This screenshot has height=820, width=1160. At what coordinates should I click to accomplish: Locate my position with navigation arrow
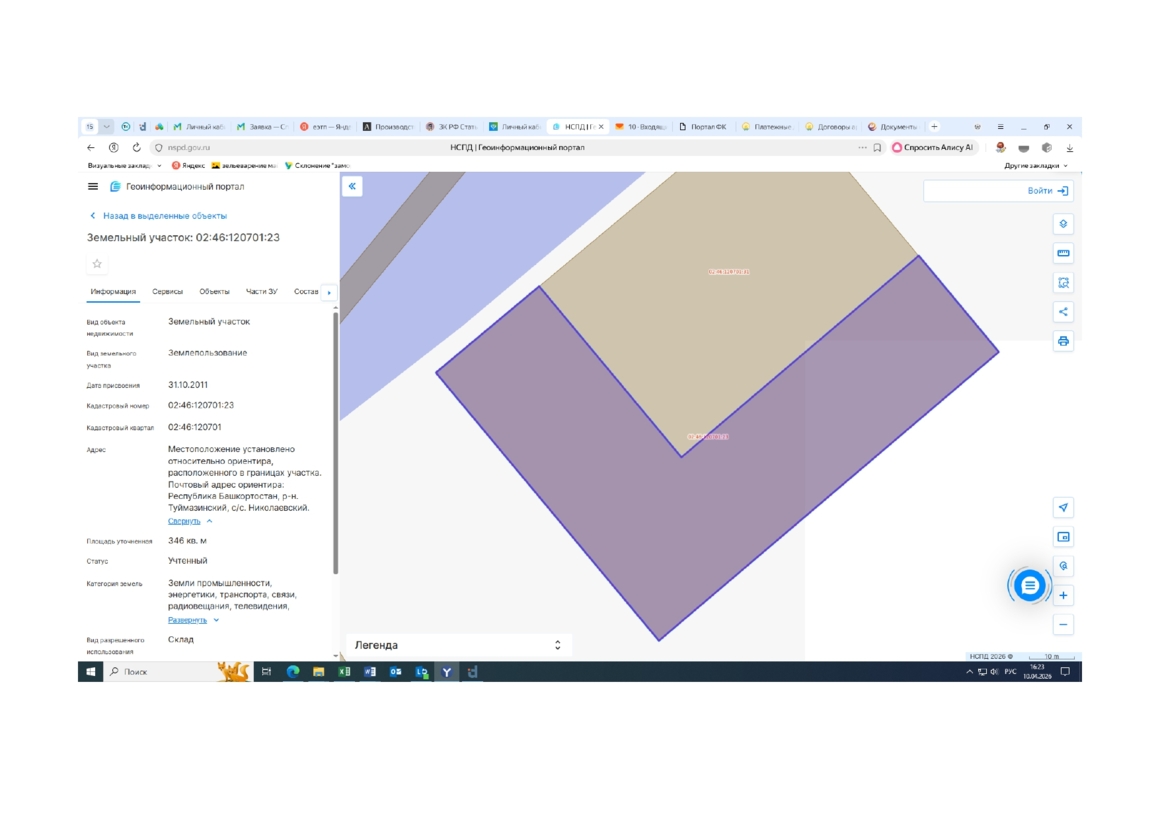point(1063,508)
